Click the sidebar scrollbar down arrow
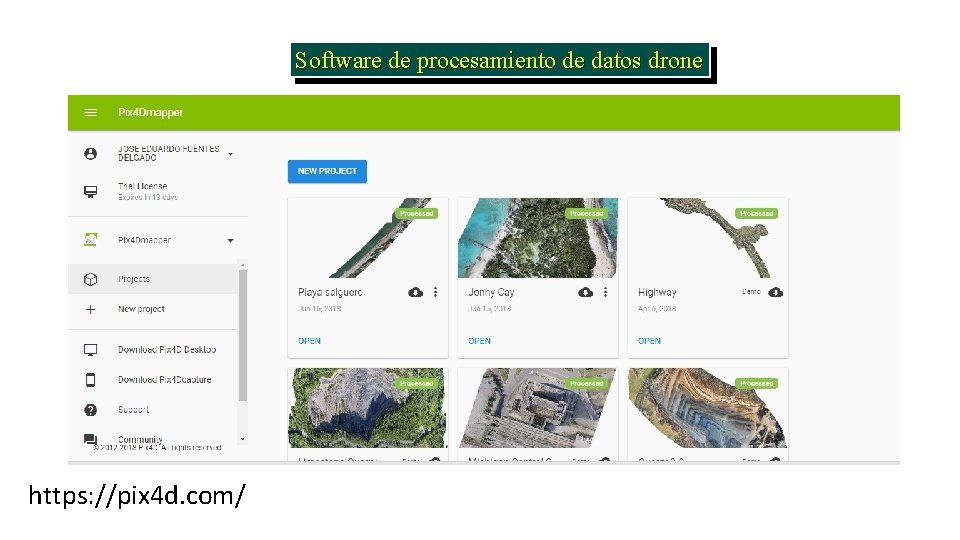This screenshot has height=540, width=960. point(243,439)
